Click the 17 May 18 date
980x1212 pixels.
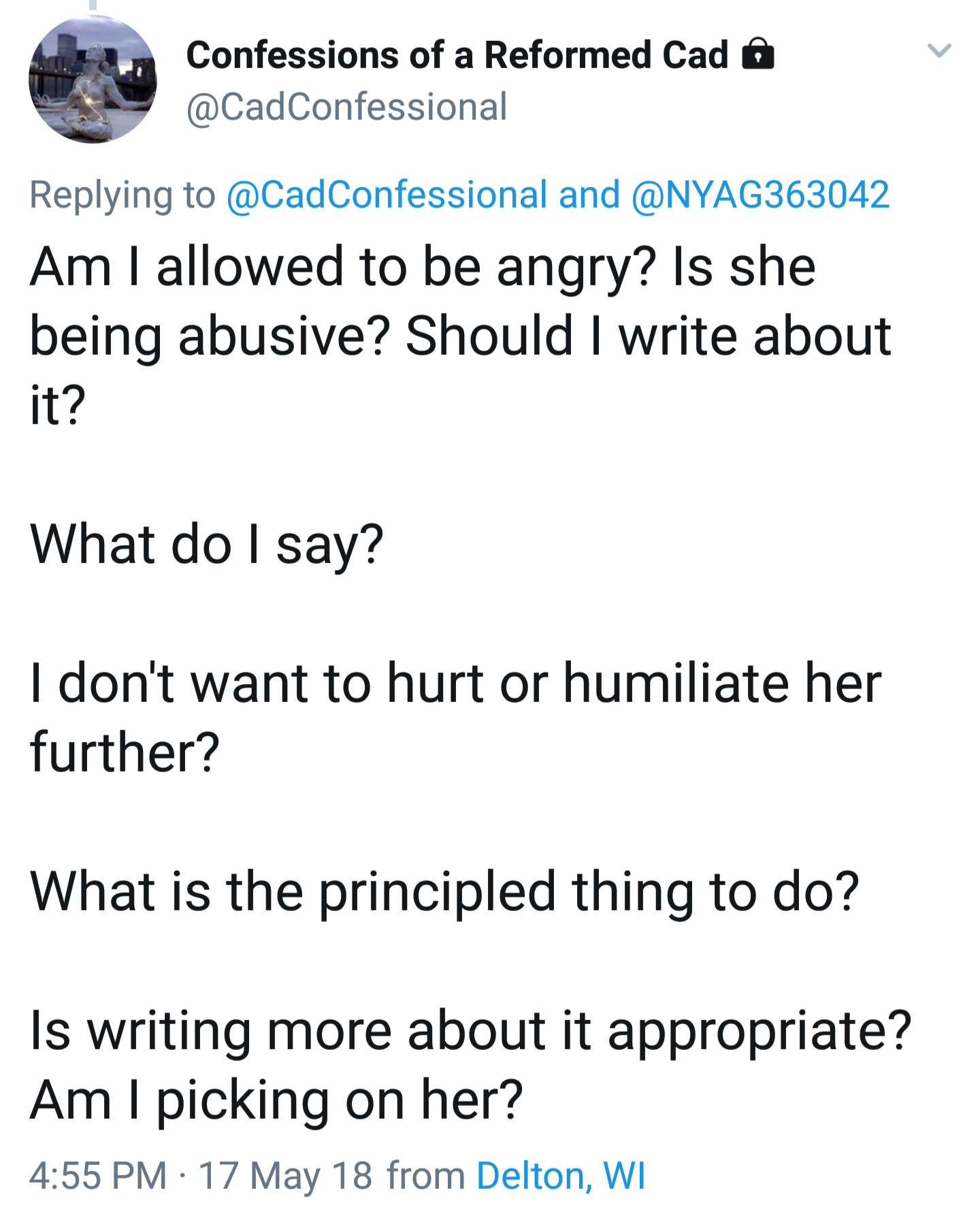pos(285,1176)
